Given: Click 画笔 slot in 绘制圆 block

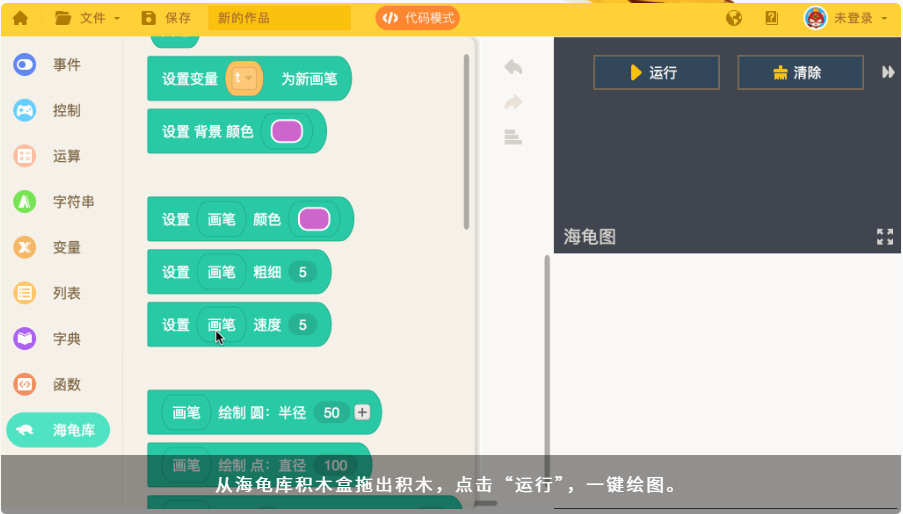Looking at the screenshot, I should click(x=186, y=413).
